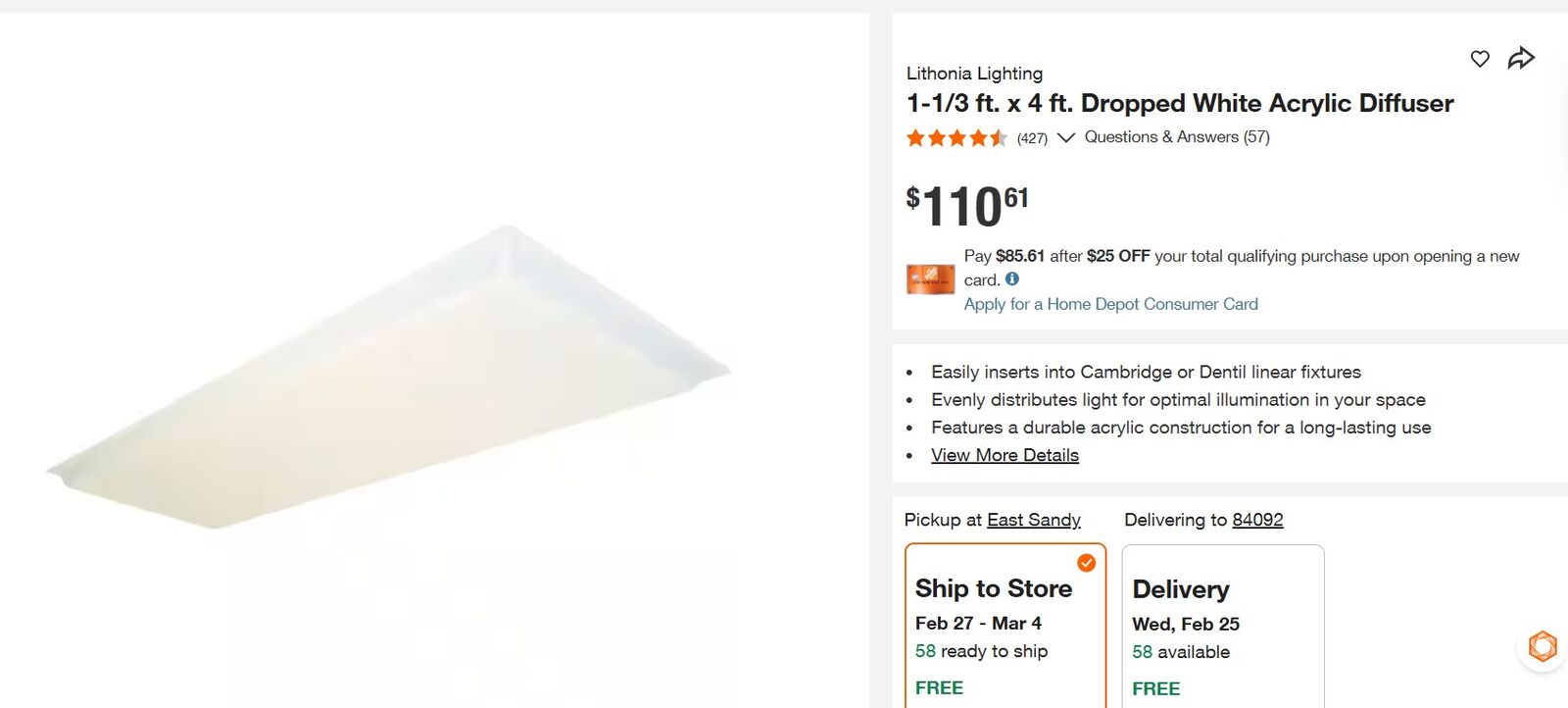Image resolution: width=1568 pixels, height=708 pixels.
Task: Expand the ratings chevron dropdown
Action: 1066,138
